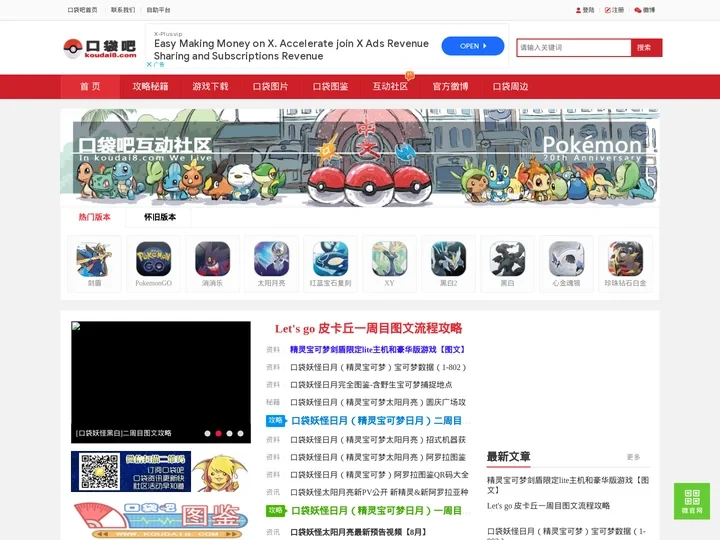Click the arrow on the ad OPEN button

(484, 46)
